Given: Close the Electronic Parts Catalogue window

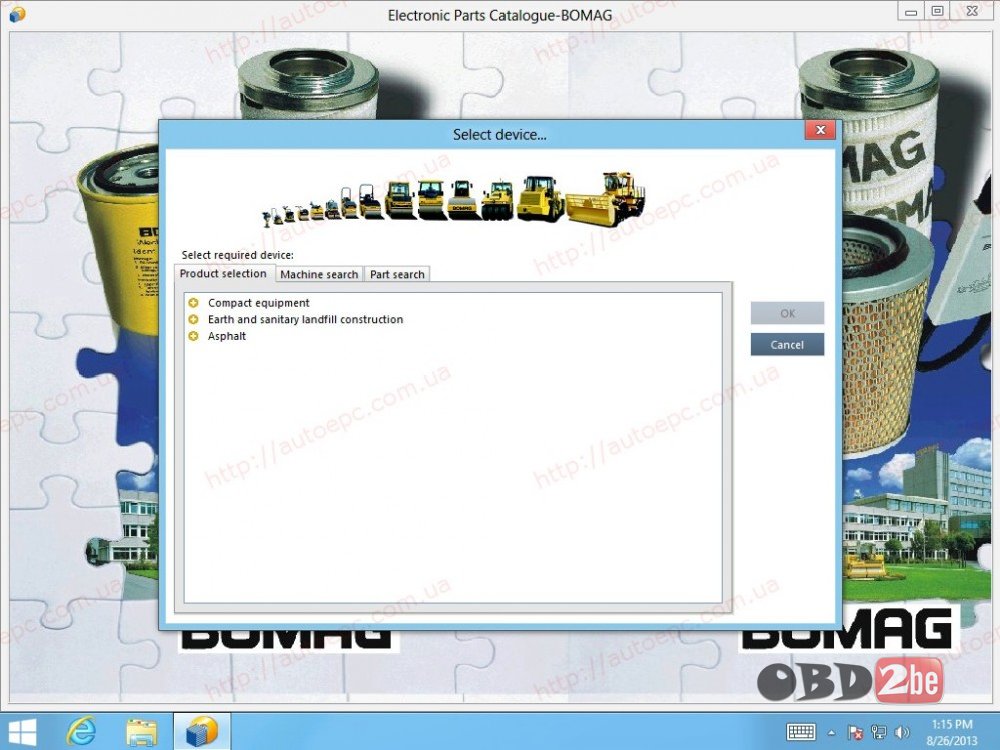Looking at the screenshot, I should pos(972,11).
